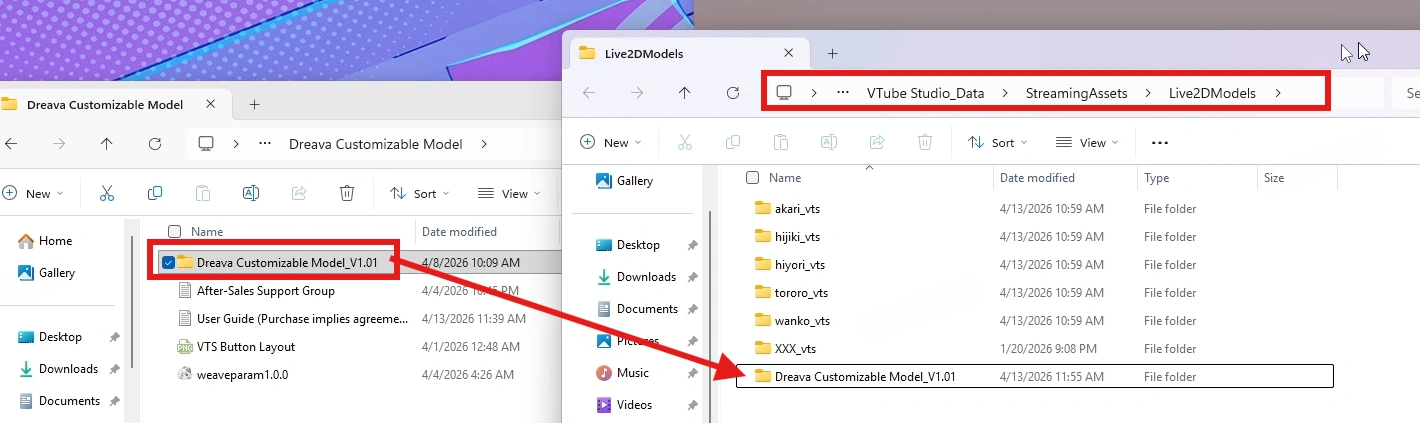This screenshot has height=423, width=1420.
Task: Navigate to StreamingAssets breadcrumb
Action: pos(1076,93)
